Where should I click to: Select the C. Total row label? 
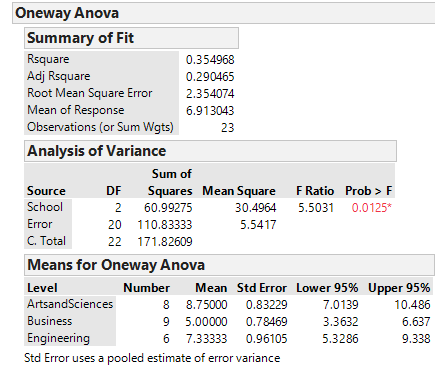(x=46, y=241)
